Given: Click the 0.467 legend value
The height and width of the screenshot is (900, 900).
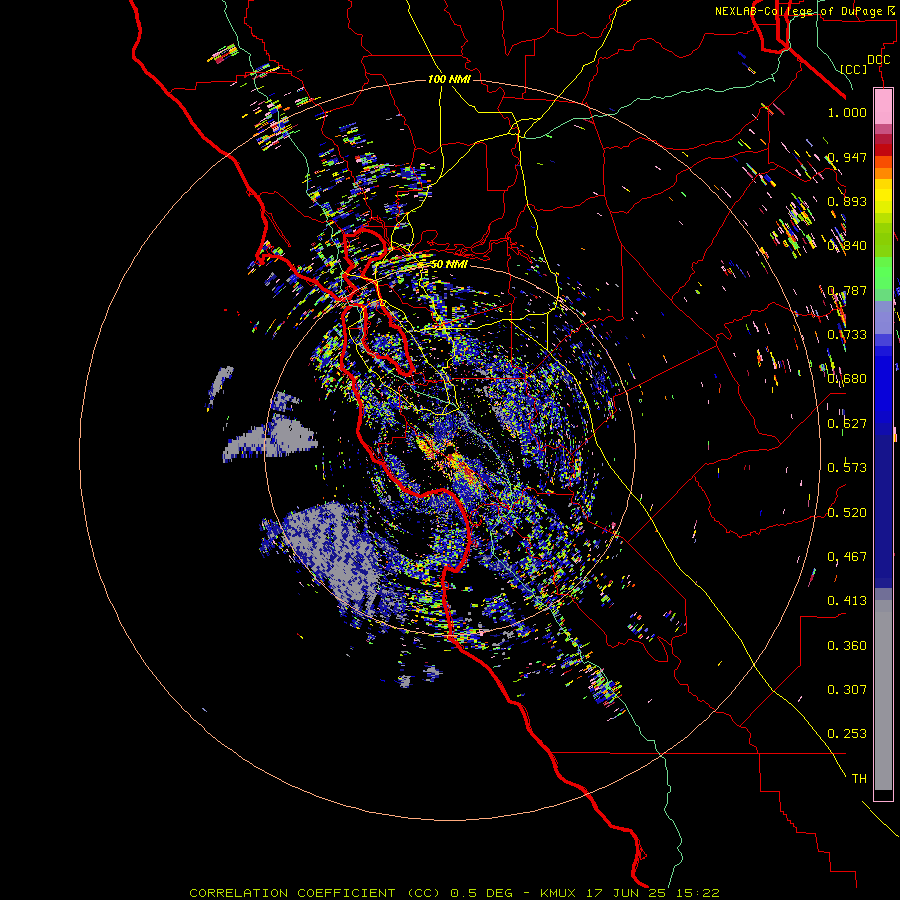Looking at the screenshot, I should 847,557.
